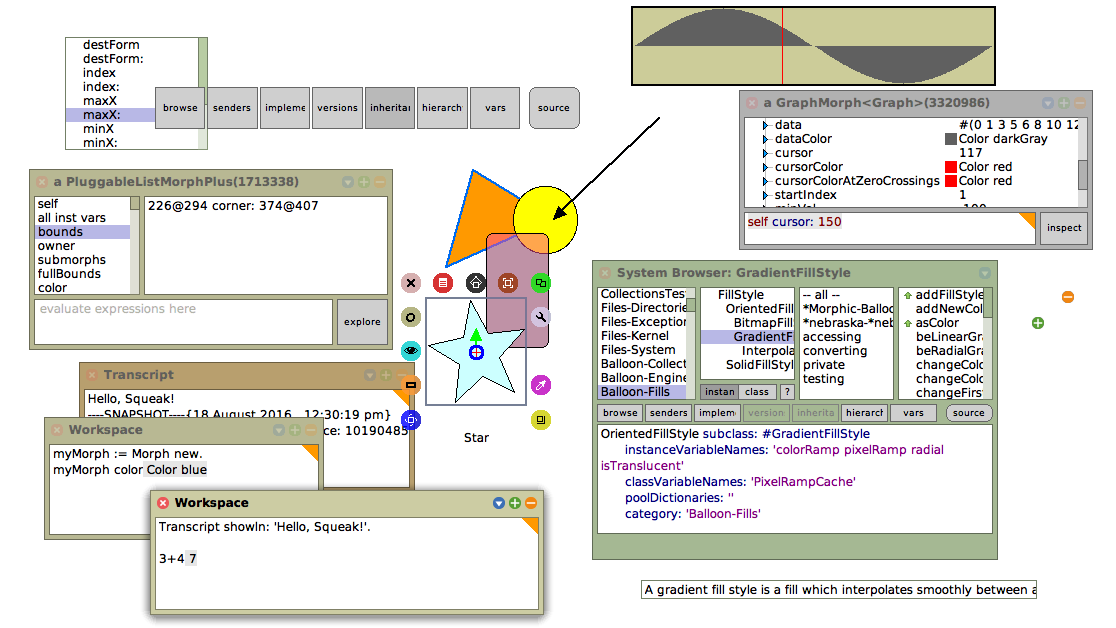The image size is (1116, 628).
Task: Click the inspect button in GraphMorph
Action: 1063,228
